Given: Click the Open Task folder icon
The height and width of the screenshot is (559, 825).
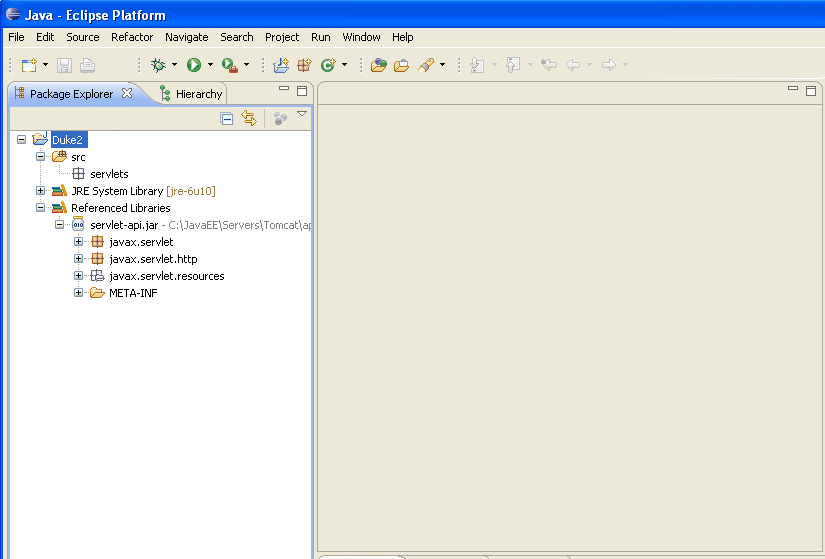Looking at the screenshot, I should pos(401,65).
